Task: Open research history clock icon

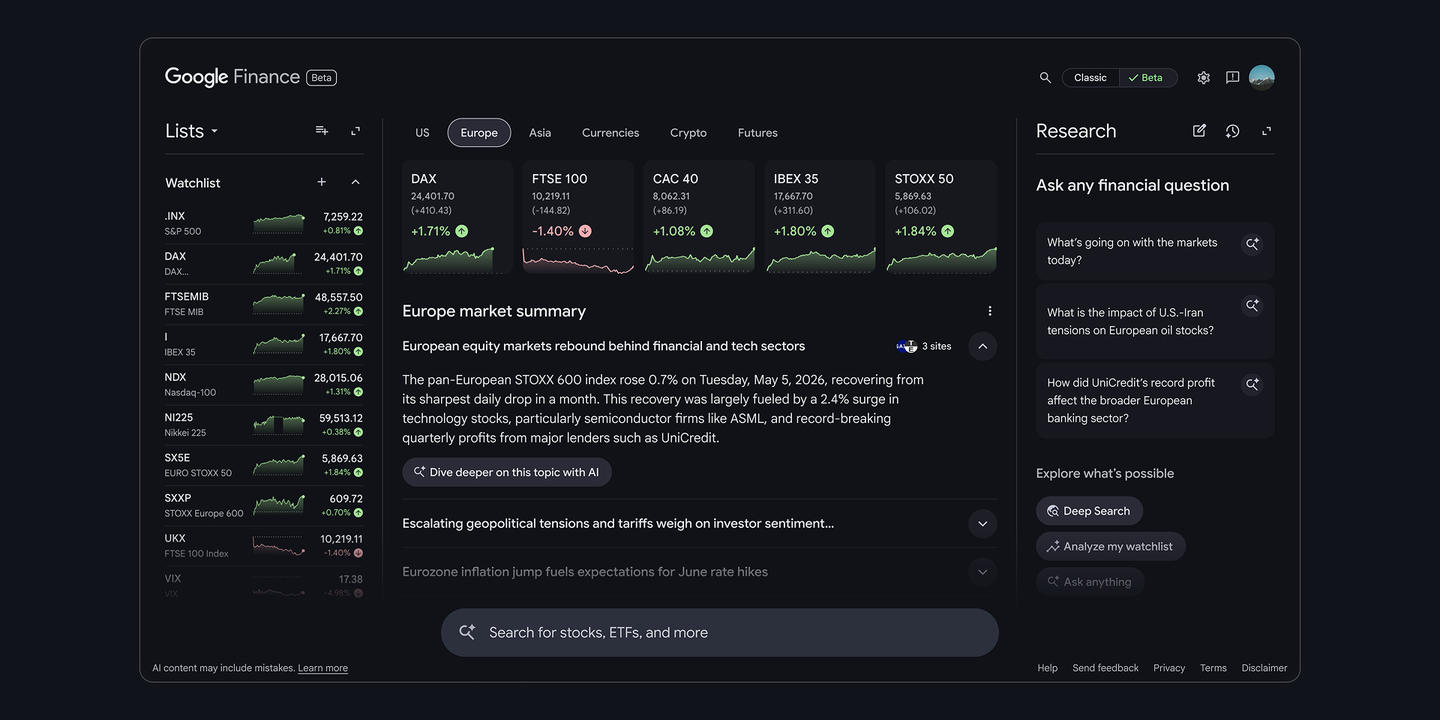Action: pyautogui.click(x=1232, y=131)
